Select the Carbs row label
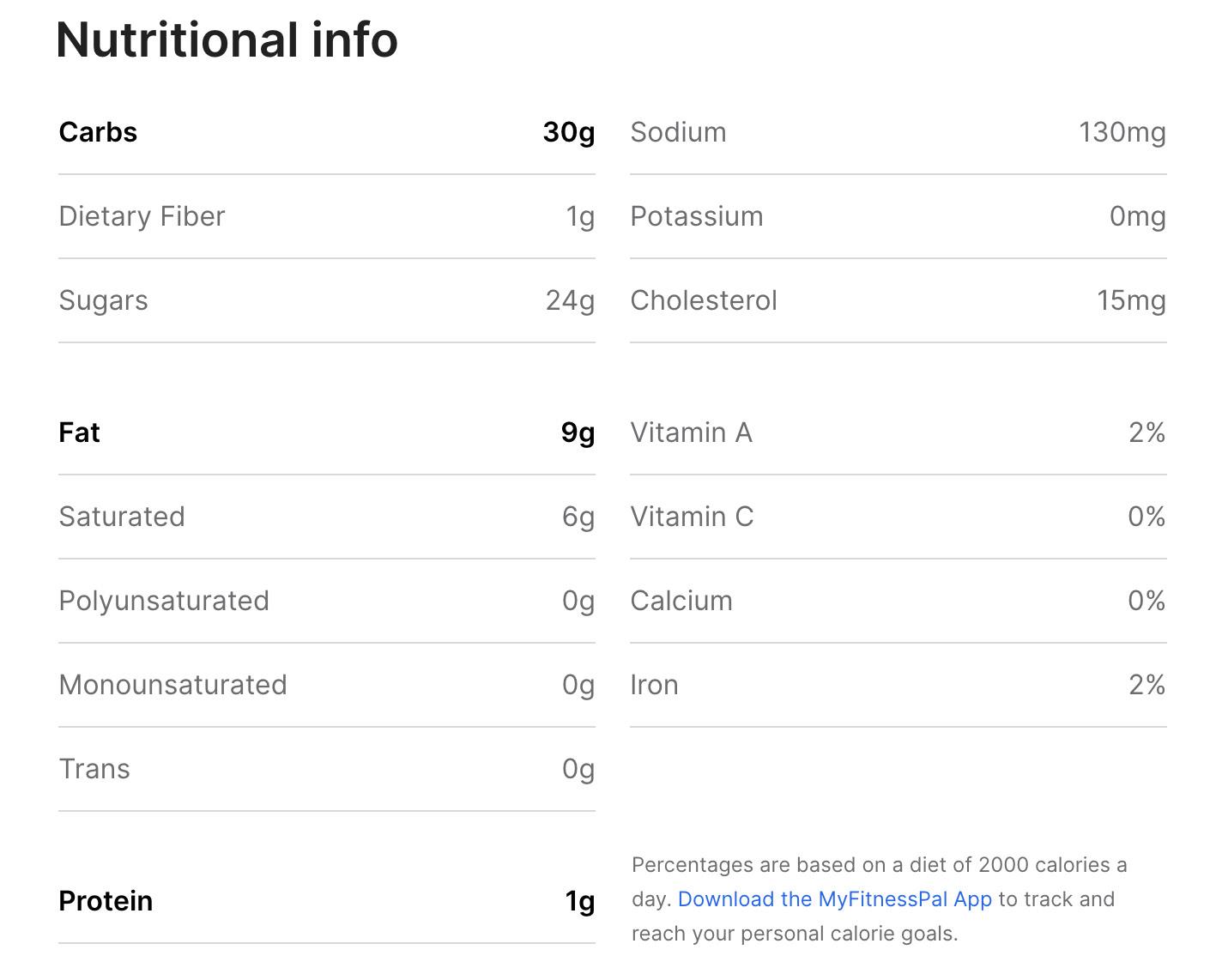The width and height of the screenshot is (1210, 980). click(x=98, y=132)
